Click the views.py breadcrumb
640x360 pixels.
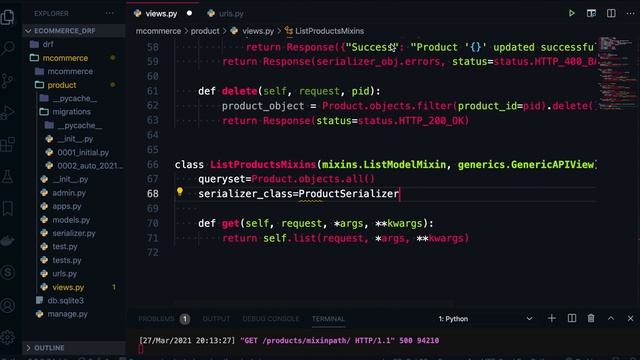coord(258,31)
